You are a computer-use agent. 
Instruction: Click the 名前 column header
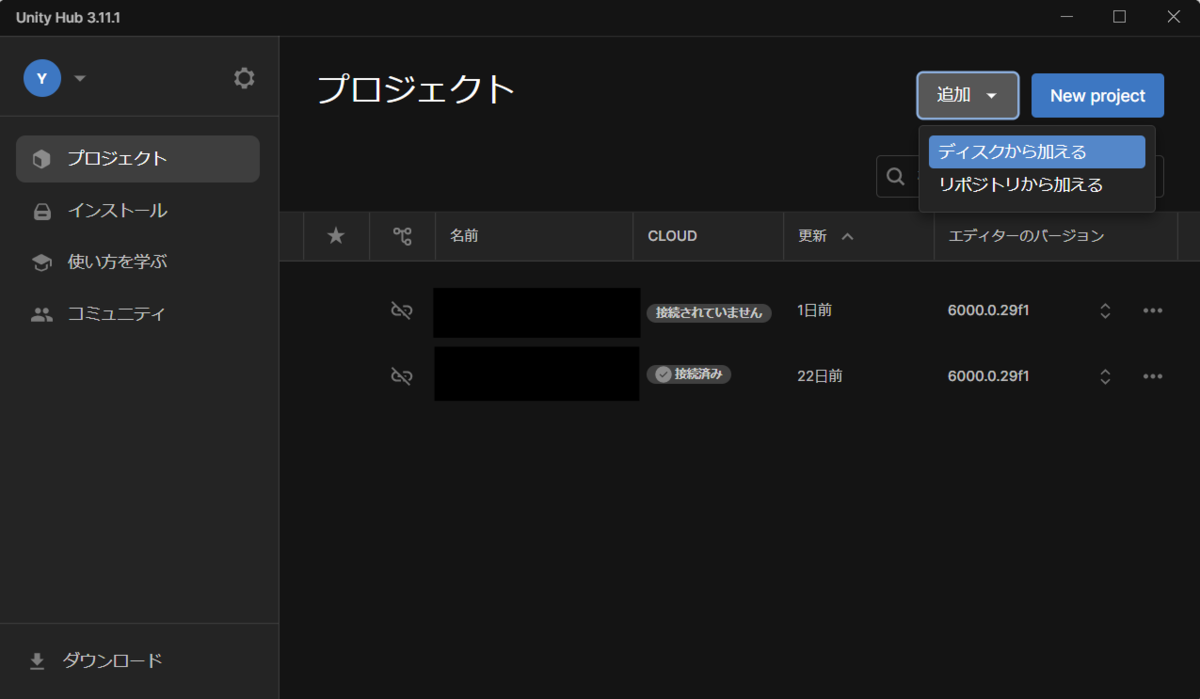click(x=463, y=236)
